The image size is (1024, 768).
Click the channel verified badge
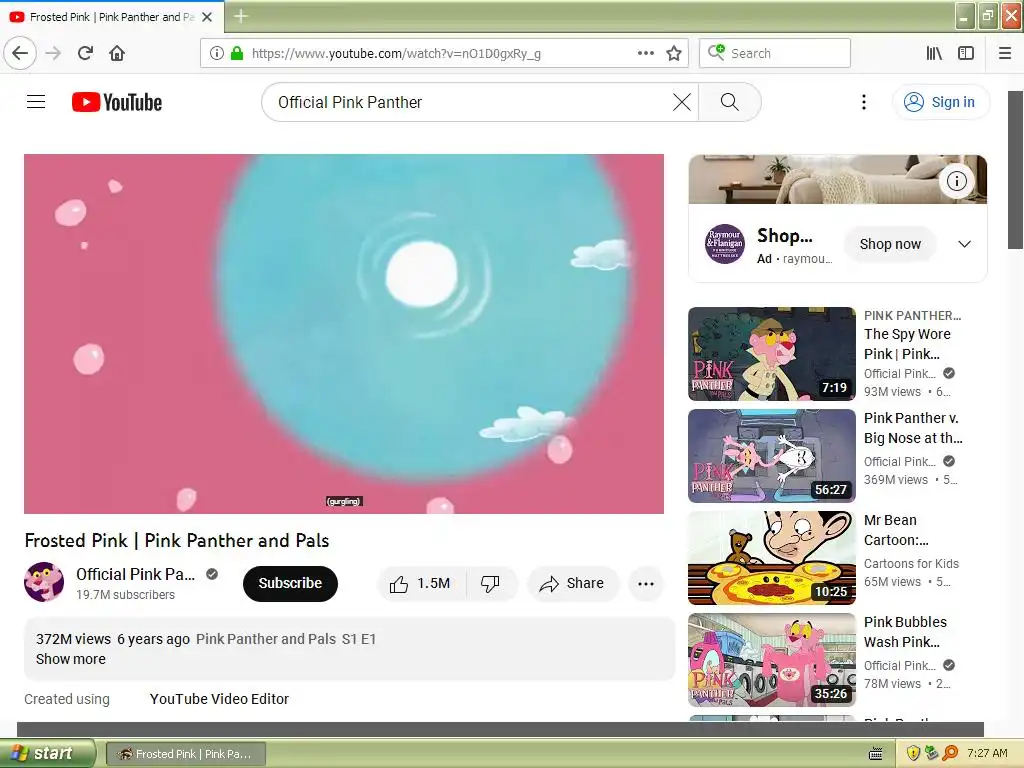pos(212,574)
